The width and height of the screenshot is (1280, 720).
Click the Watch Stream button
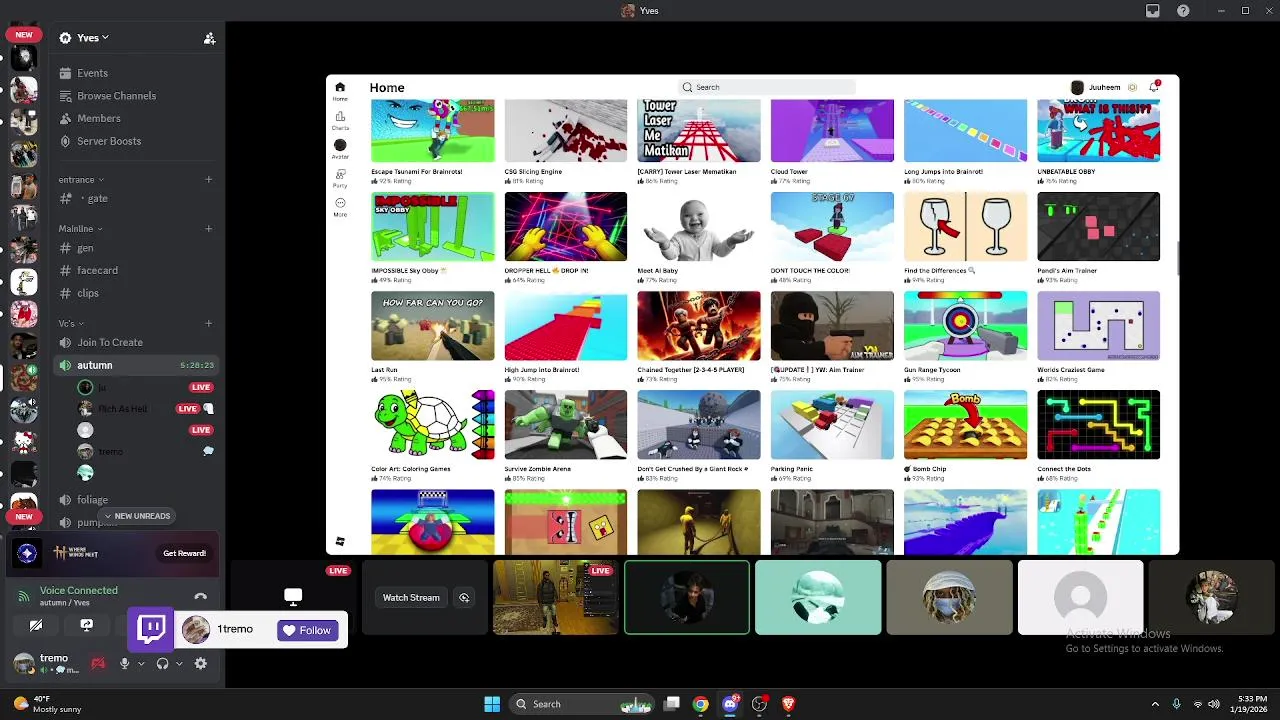point(411,598)
